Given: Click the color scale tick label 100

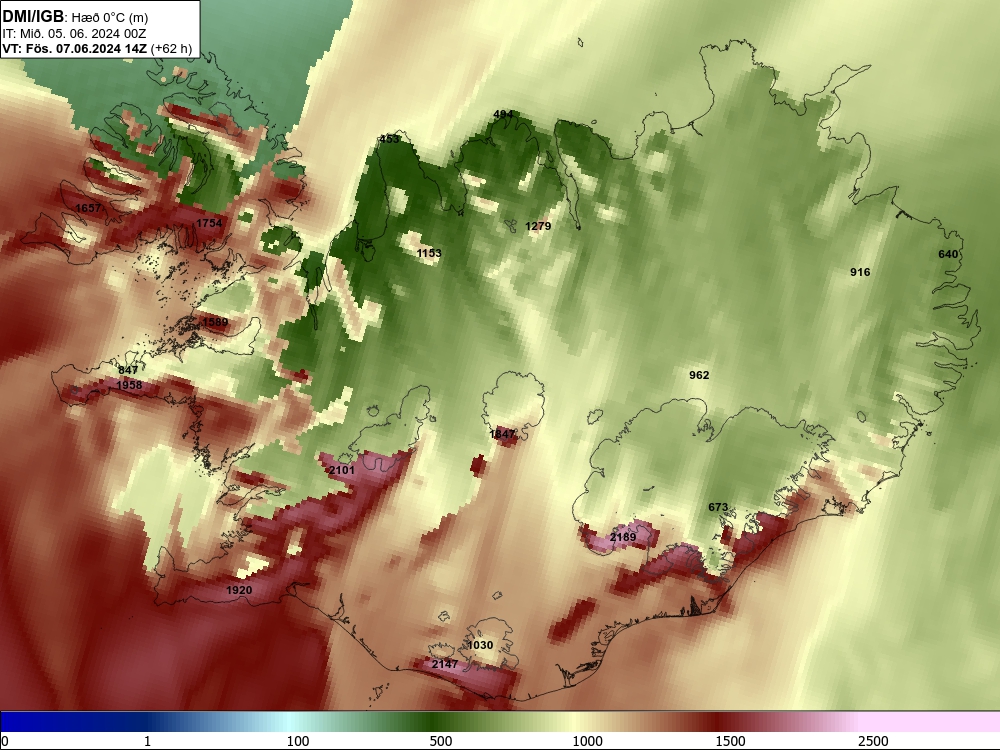Looking at the screenshot, I should click(x=298, y=741).
